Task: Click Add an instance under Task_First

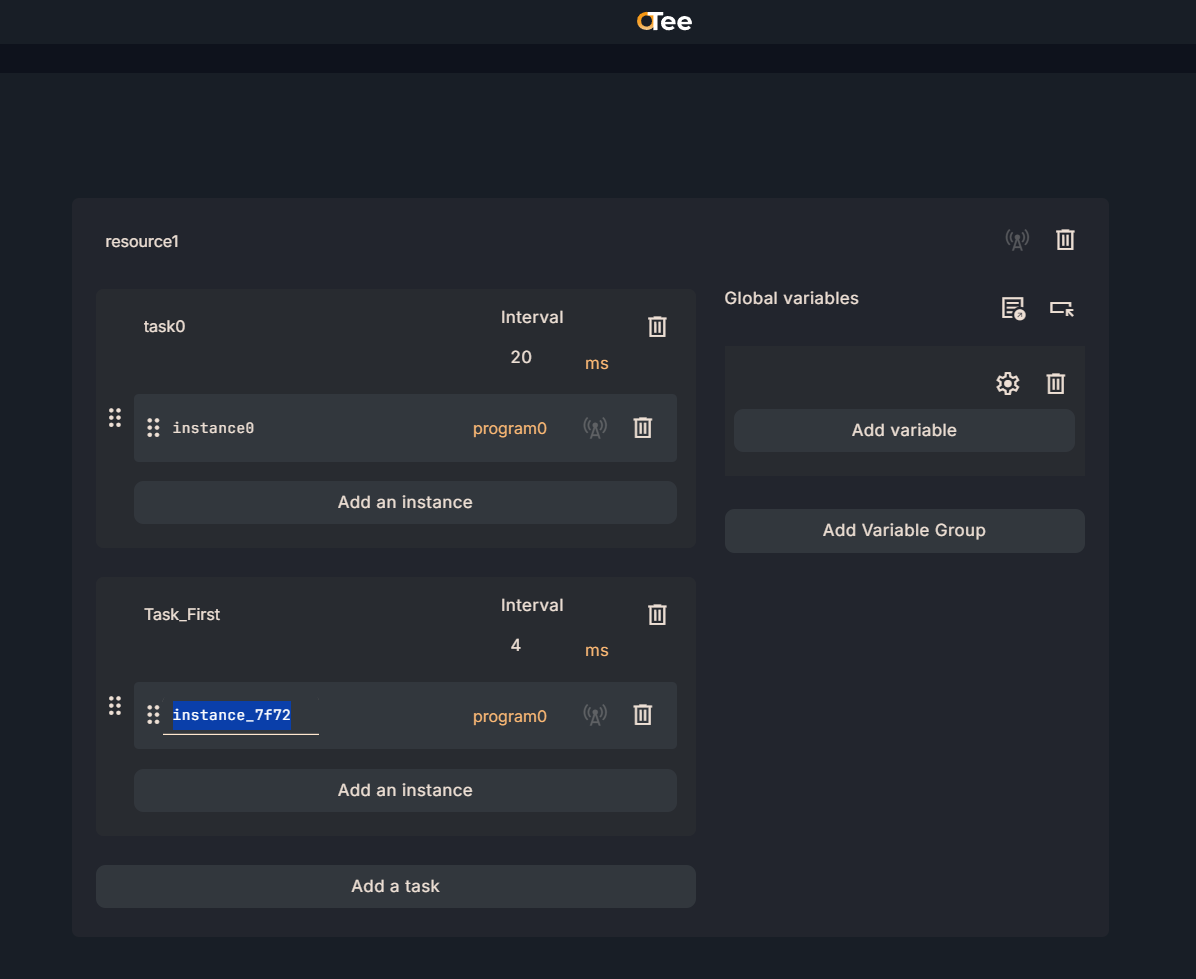Action: point(405,790)
